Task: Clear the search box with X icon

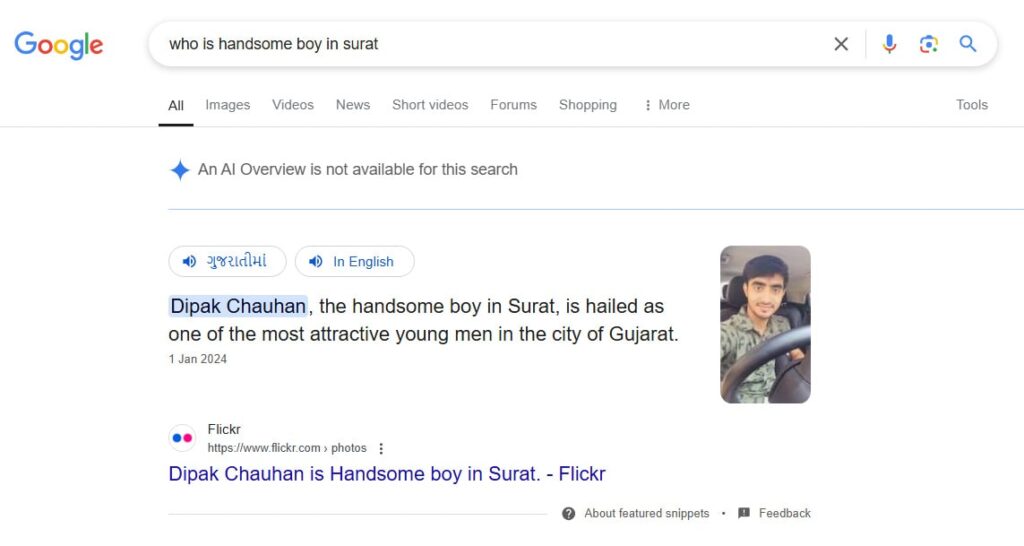Action: (x=841, y=44)
